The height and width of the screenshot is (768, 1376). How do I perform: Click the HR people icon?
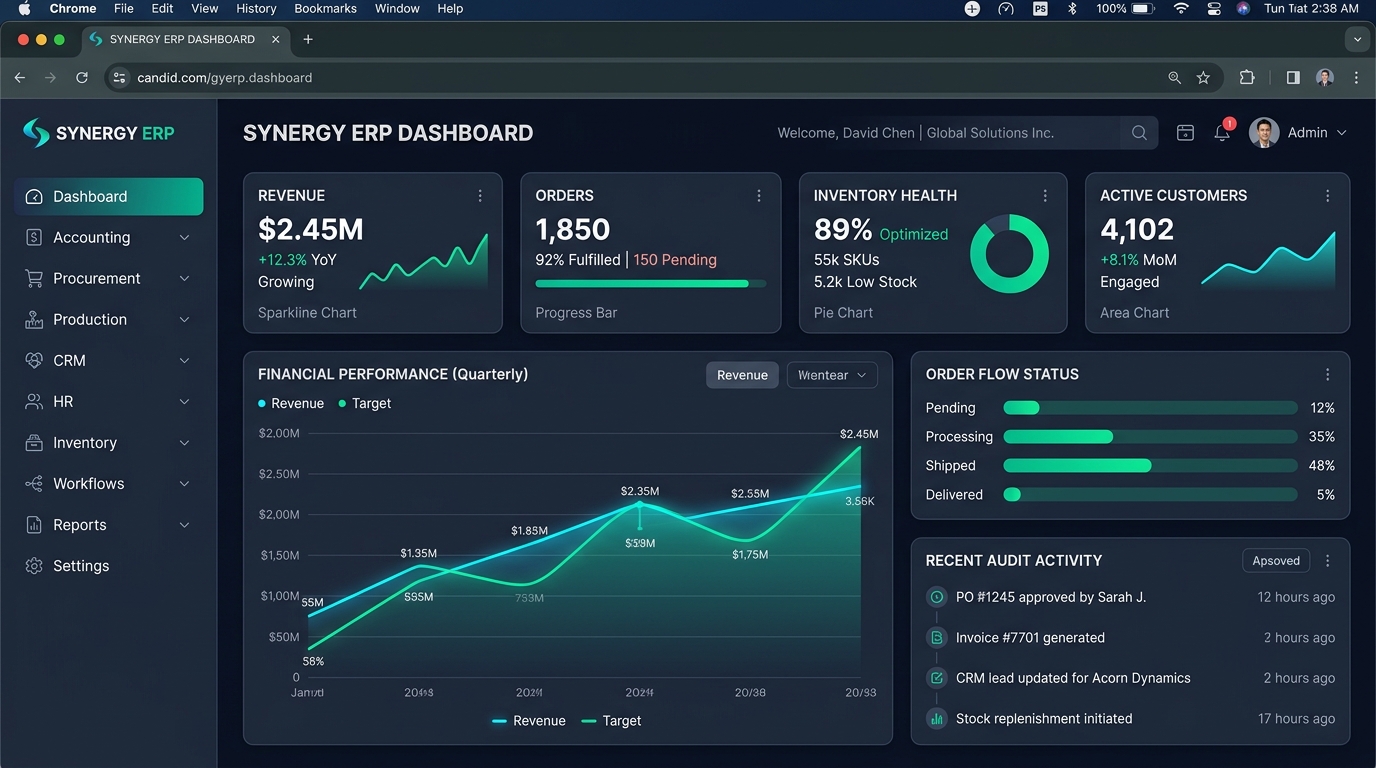point(34,401)
